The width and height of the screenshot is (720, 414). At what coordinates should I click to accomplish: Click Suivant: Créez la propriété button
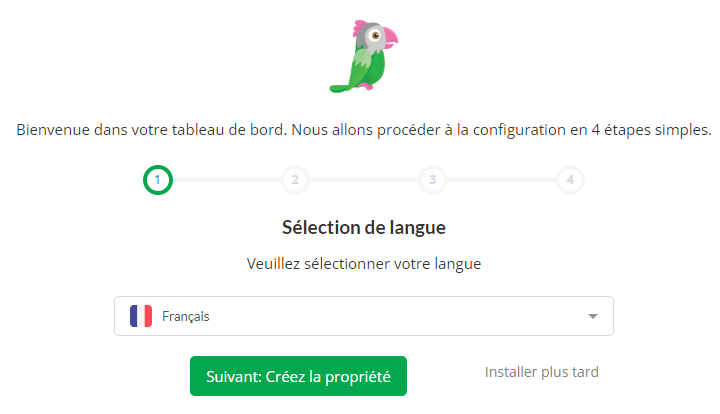point(298,376)
